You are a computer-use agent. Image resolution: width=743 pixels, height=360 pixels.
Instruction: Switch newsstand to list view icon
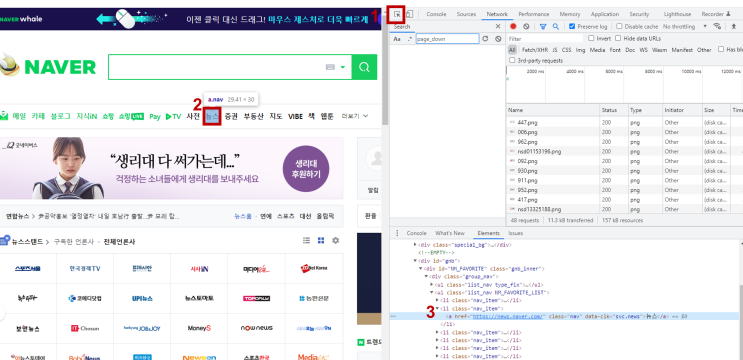tap(307, 241)
